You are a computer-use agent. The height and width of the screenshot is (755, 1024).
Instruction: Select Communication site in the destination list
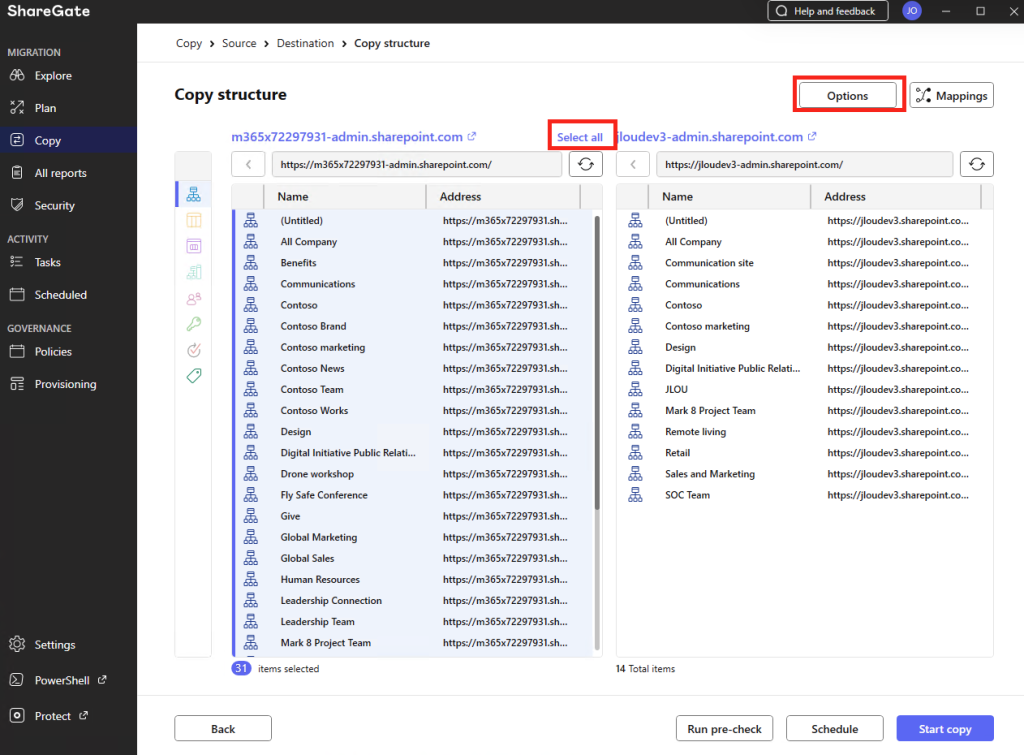coord(805,263)
